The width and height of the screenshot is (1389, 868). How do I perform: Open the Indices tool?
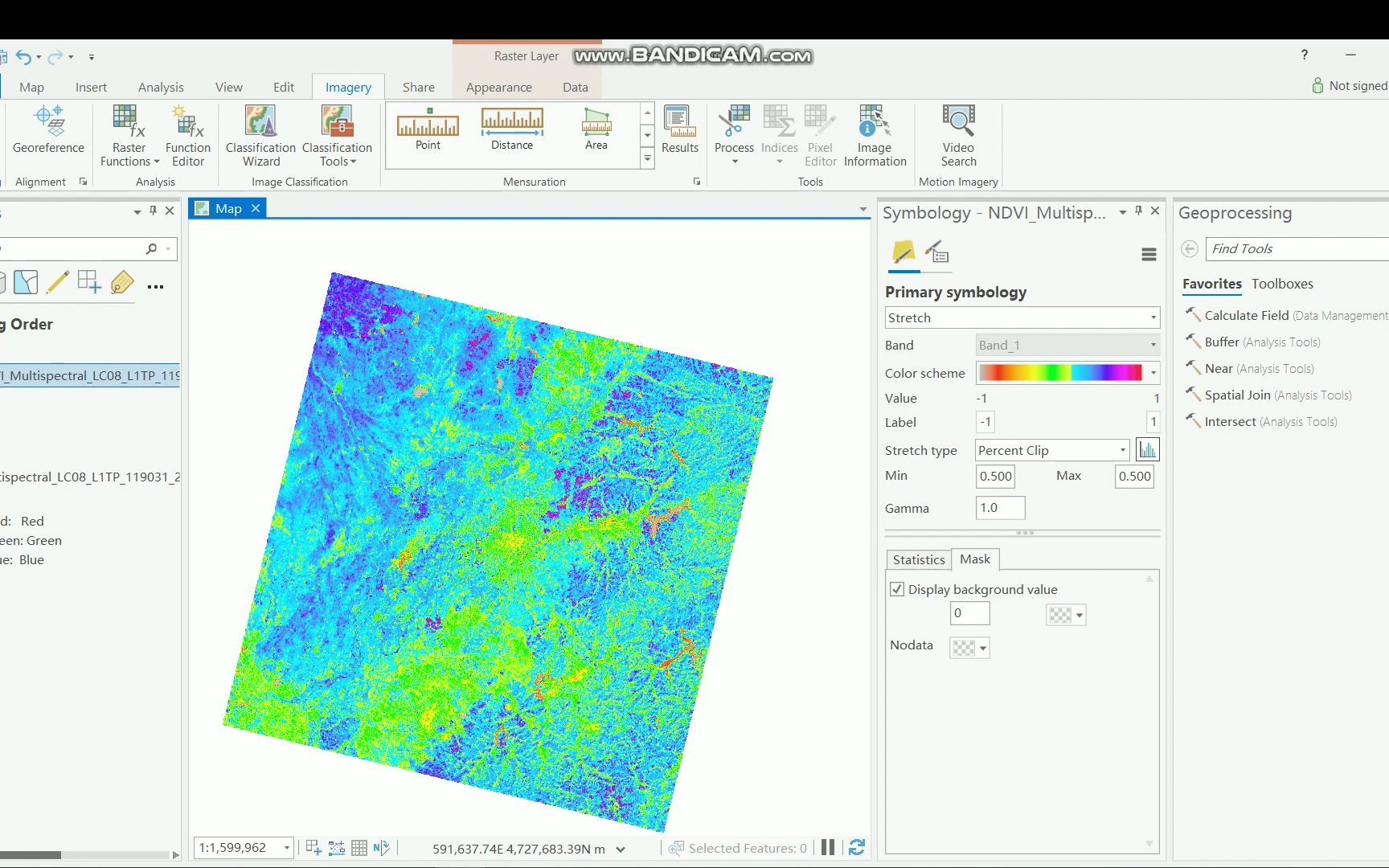coord(778,134)
